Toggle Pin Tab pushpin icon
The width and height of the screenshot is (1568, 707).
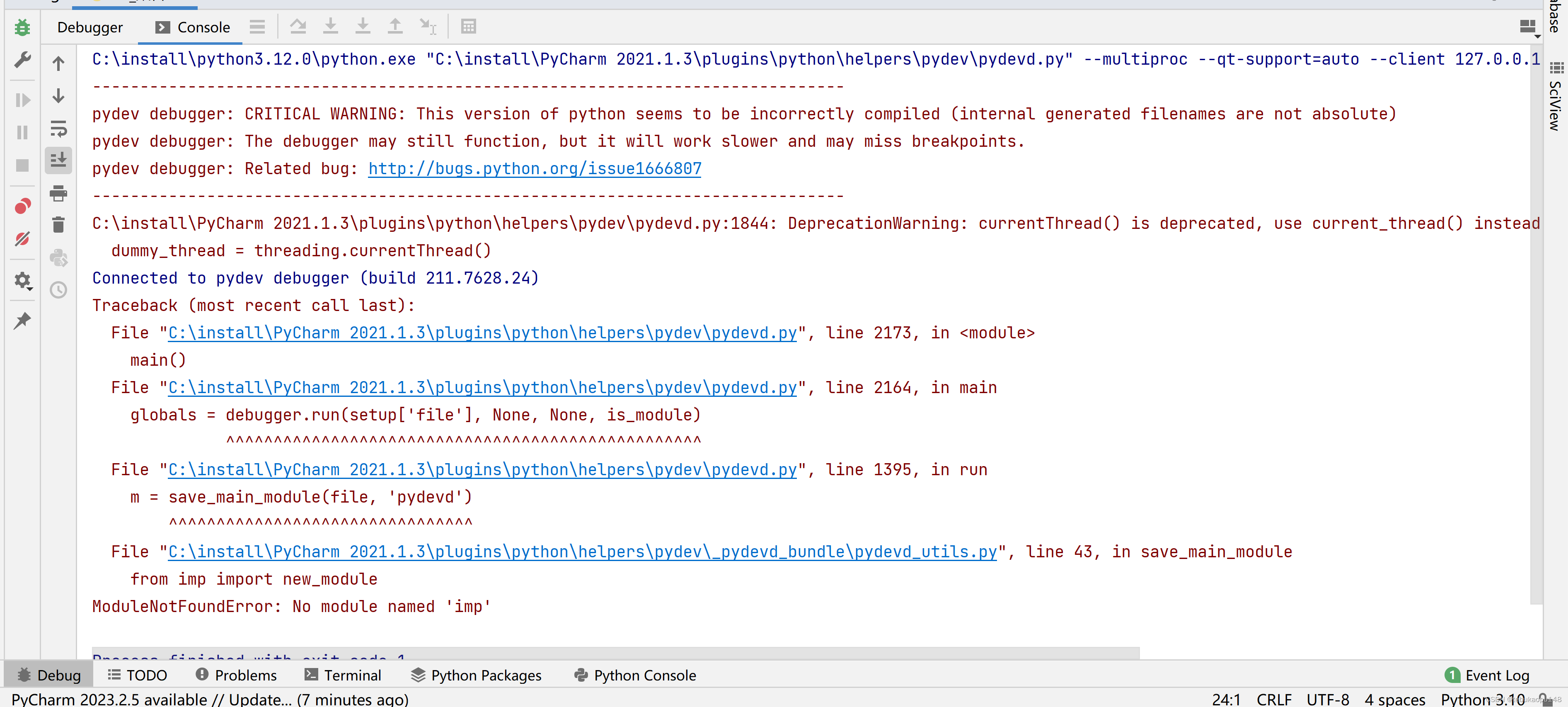tap(22, 320)
